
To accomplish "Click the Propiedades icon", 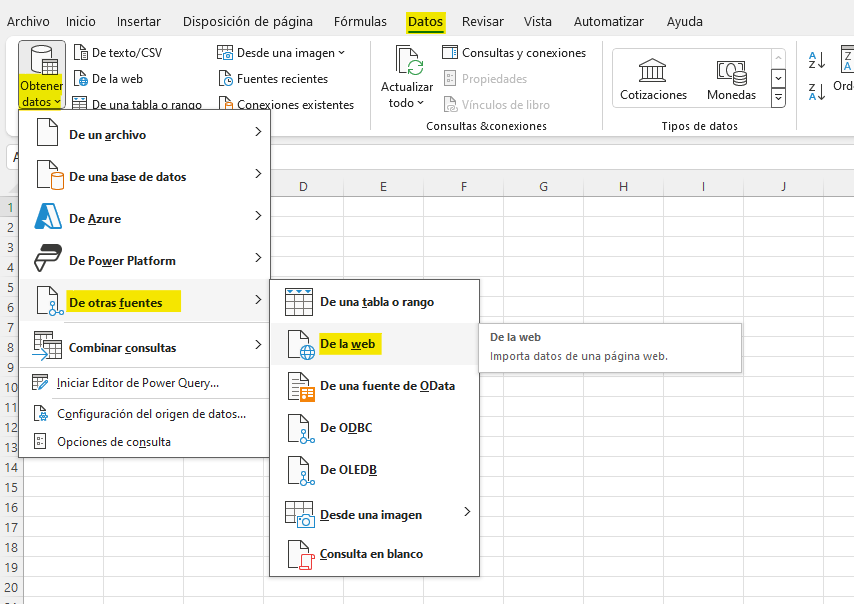I will click(450, 78).
